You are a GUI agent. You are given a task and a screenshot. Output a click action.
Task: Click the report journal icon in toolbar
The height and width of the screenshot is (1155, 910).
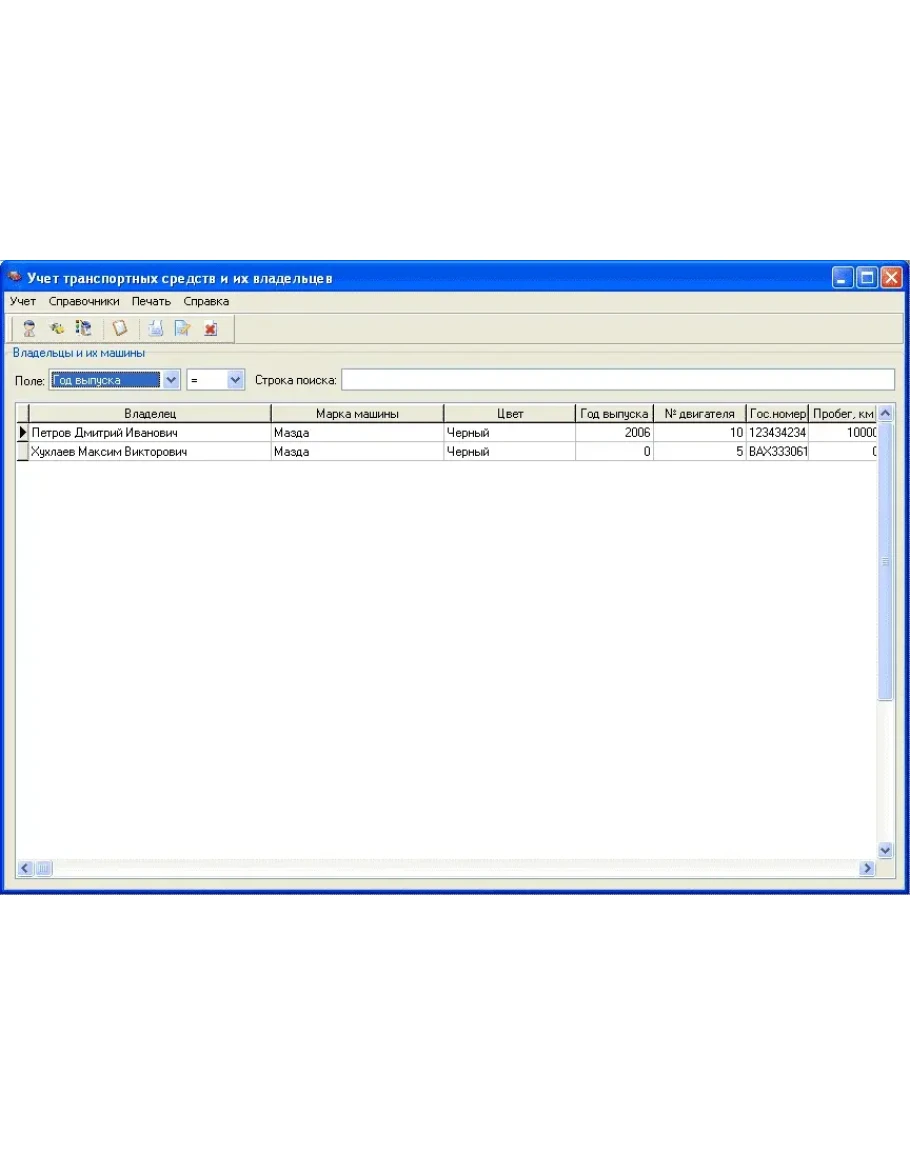(120, 328)
